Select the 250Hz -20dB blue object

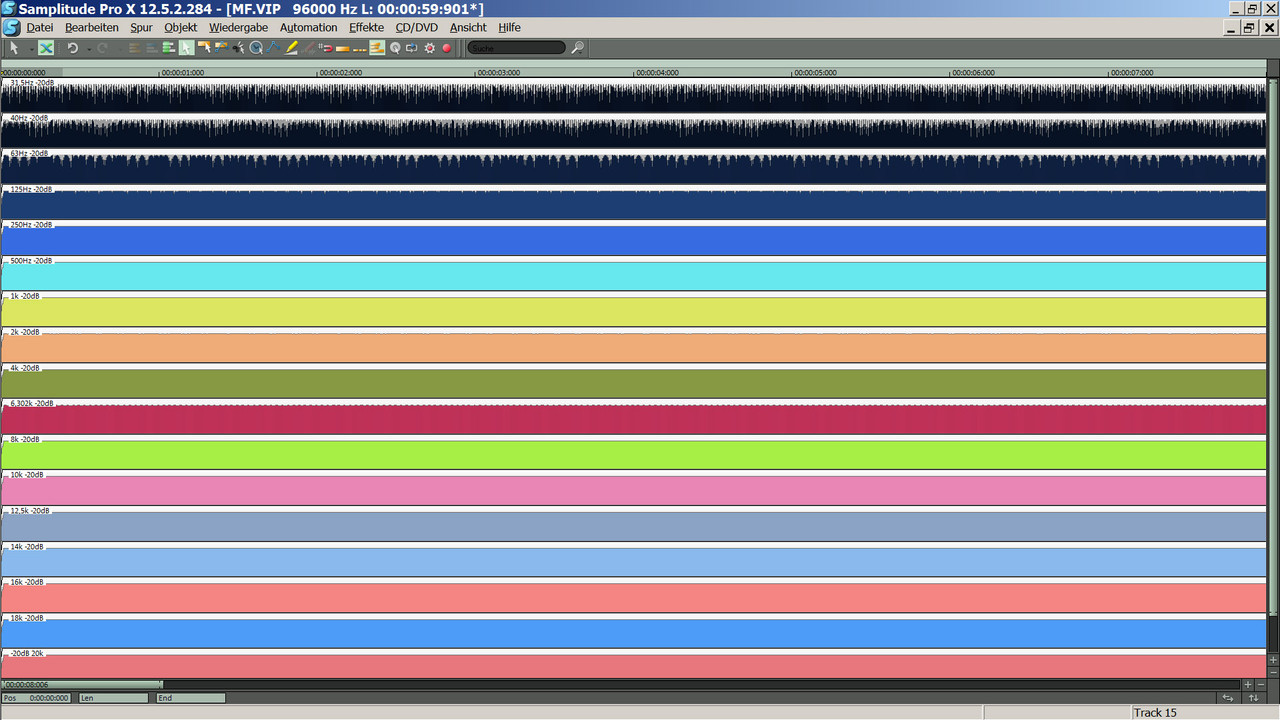click(634, 240)
